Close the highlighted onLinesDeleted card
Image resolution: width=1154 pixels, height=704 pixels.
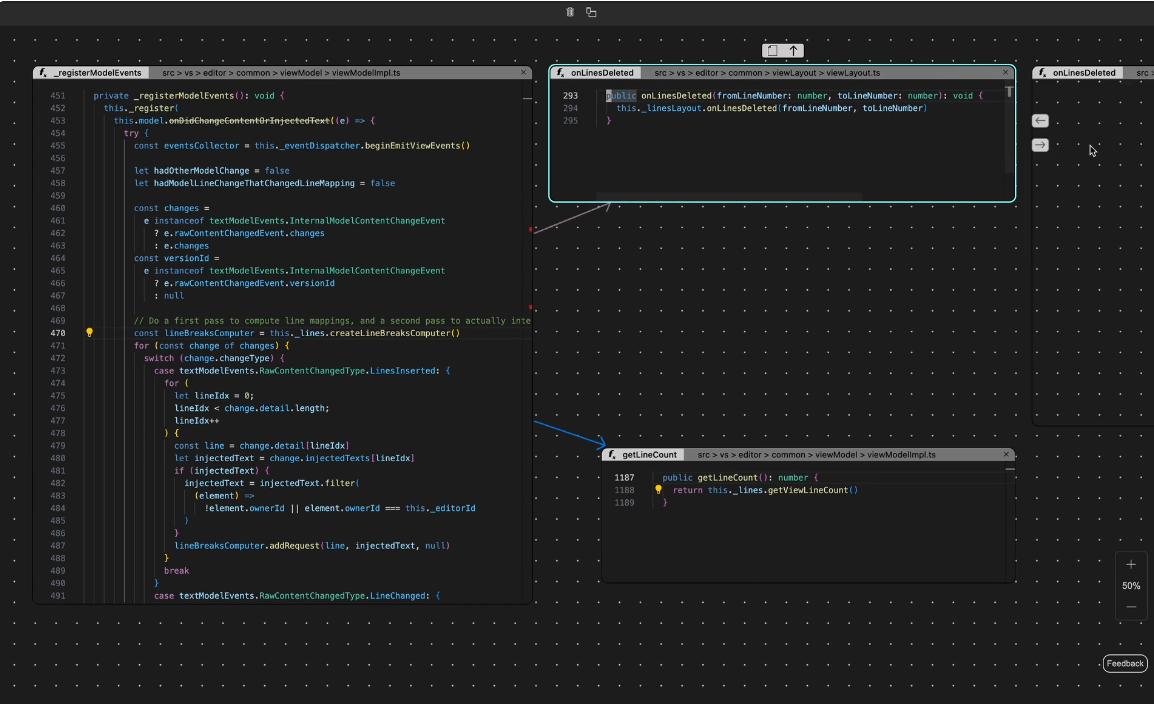point(1005,72)
